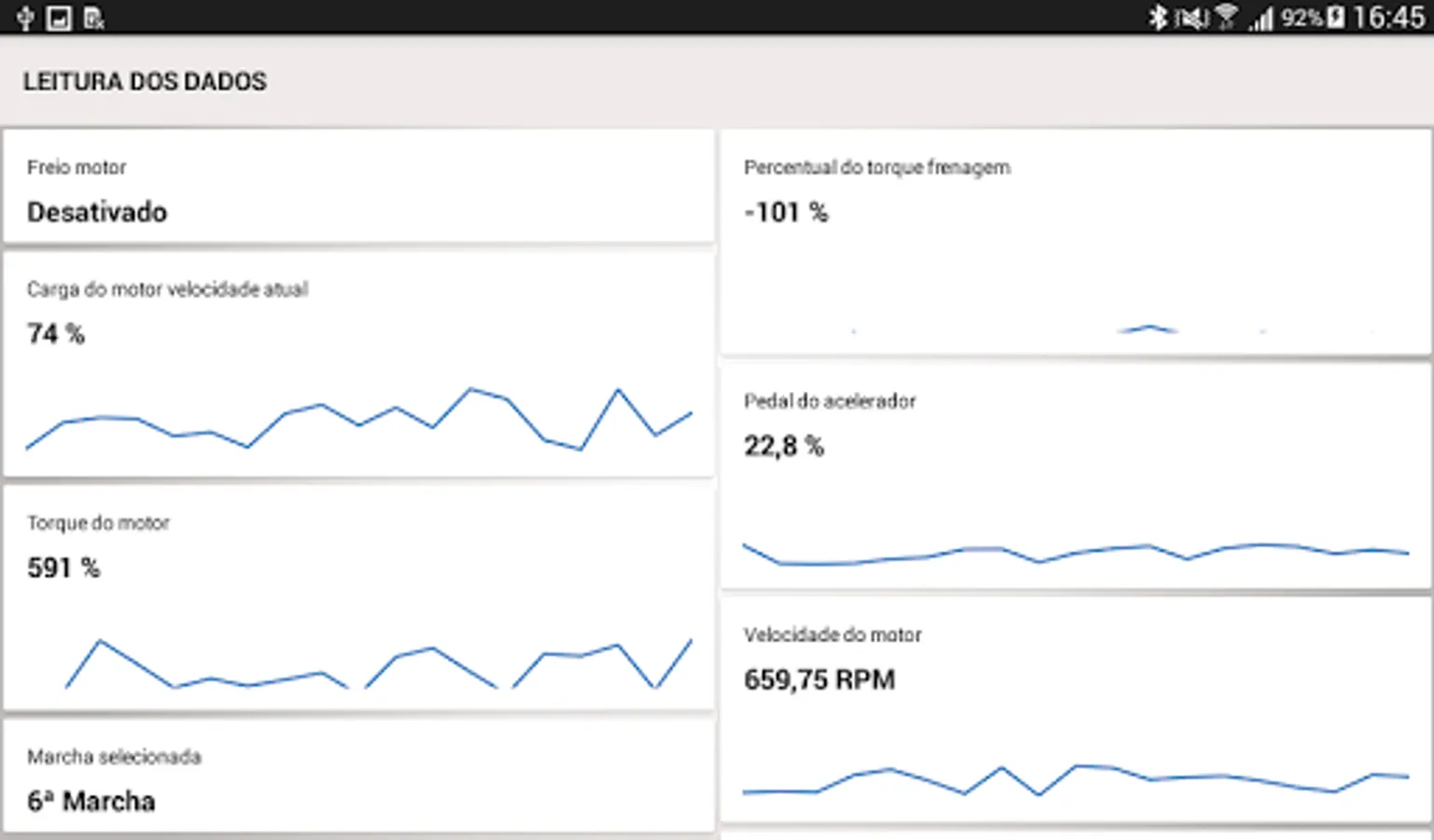This screenshot has height=840, width=1434.
Task: Select the Desativado value
Action: coord(97,212)
